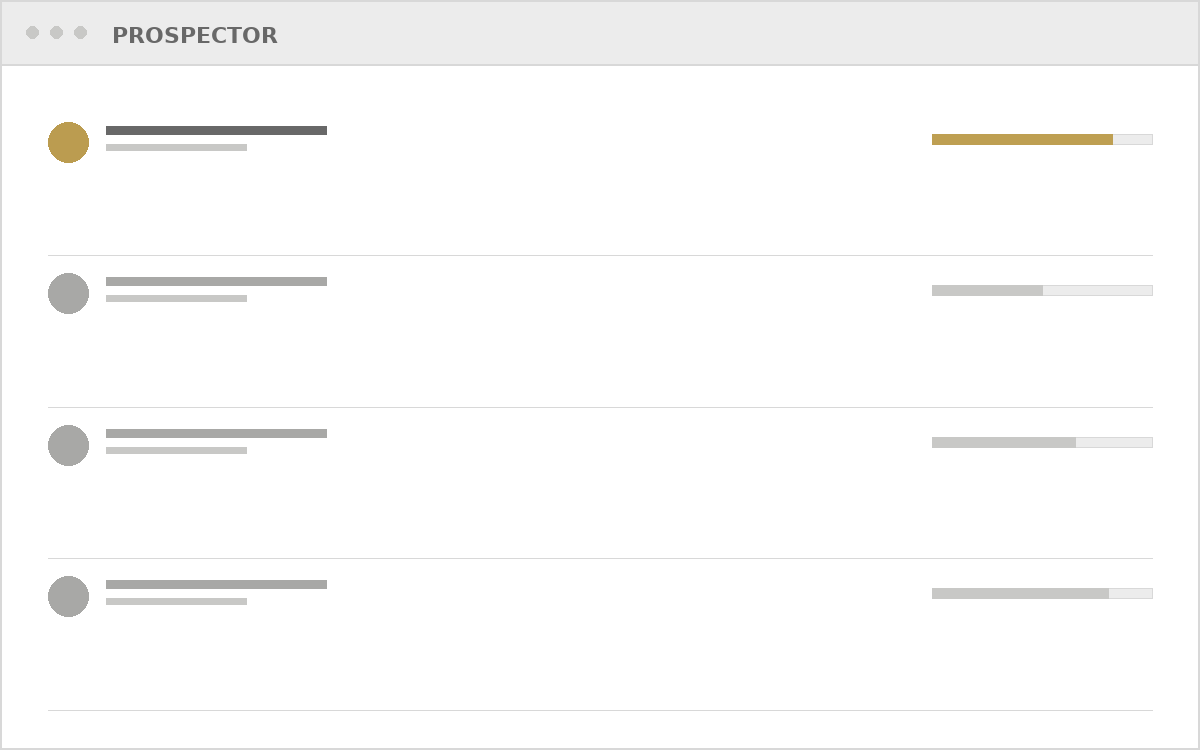Viewport: 1200px width, 750px height.
Task: Click the third row's gray progress bar
Action: pos(1042,442)
